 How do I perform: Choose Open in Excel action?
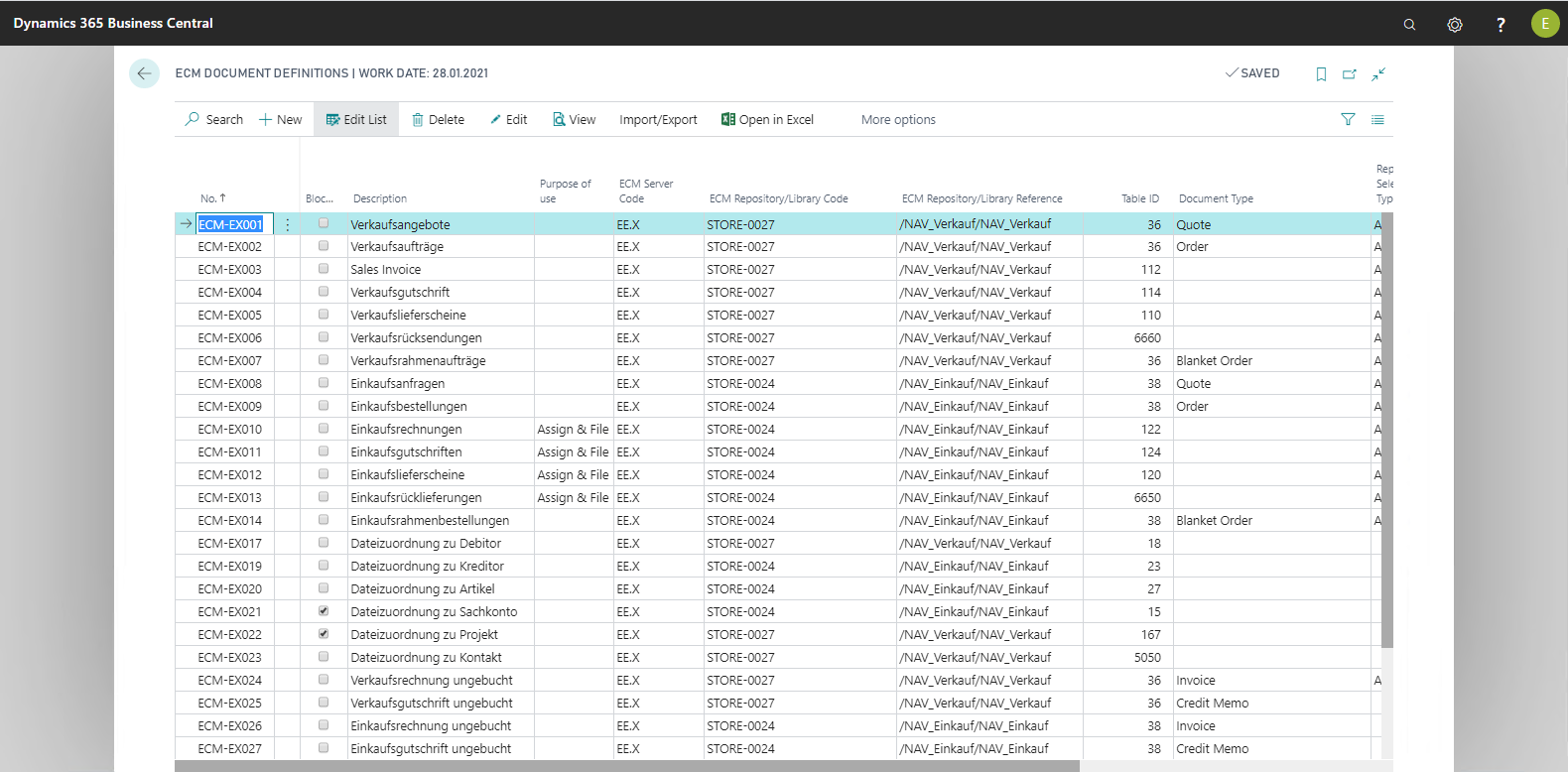(x=767, y=119)
